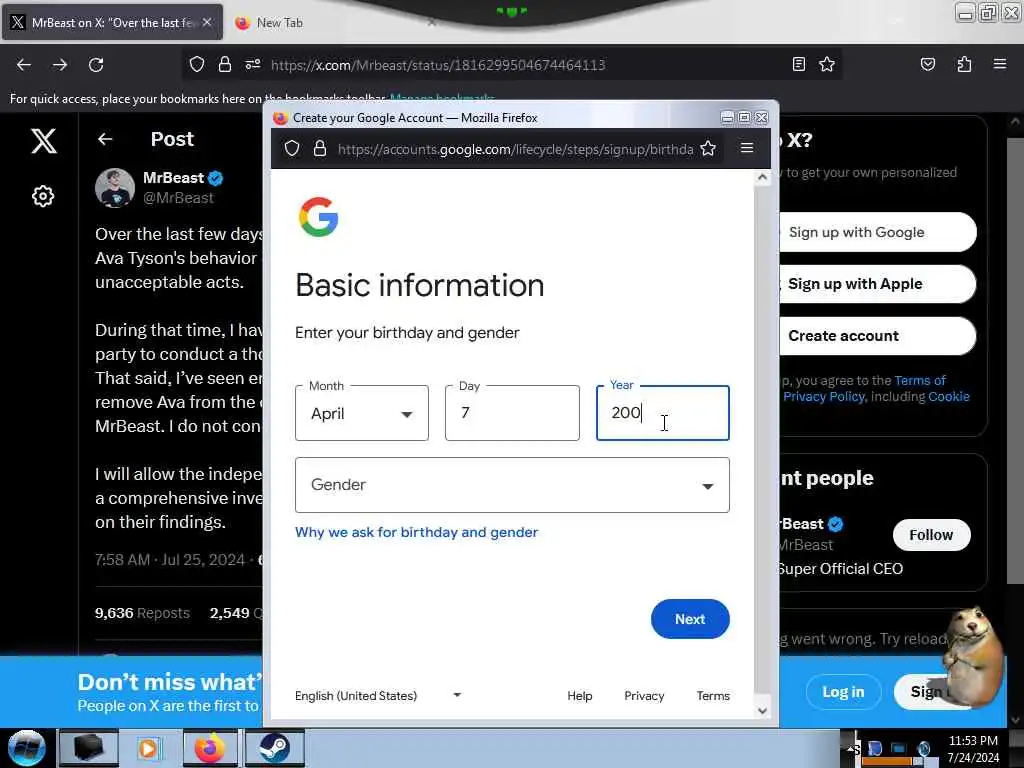Click the shield icon in Google popup address bar
The width and height of the screenshot is (1024, 768).
292,149
